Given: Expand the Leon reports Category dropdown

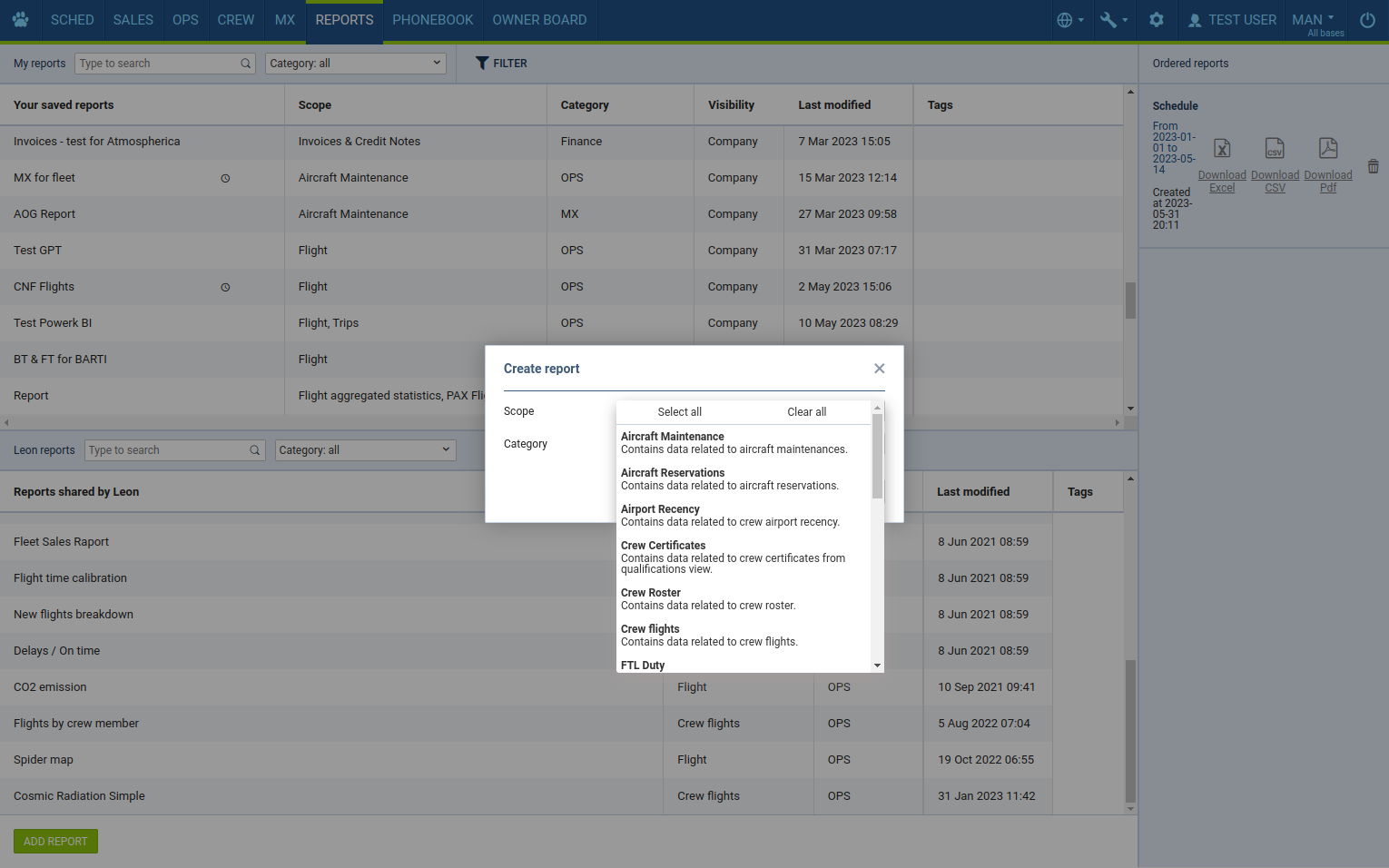Looking at the screenshot, I should (x=365, y=450).
